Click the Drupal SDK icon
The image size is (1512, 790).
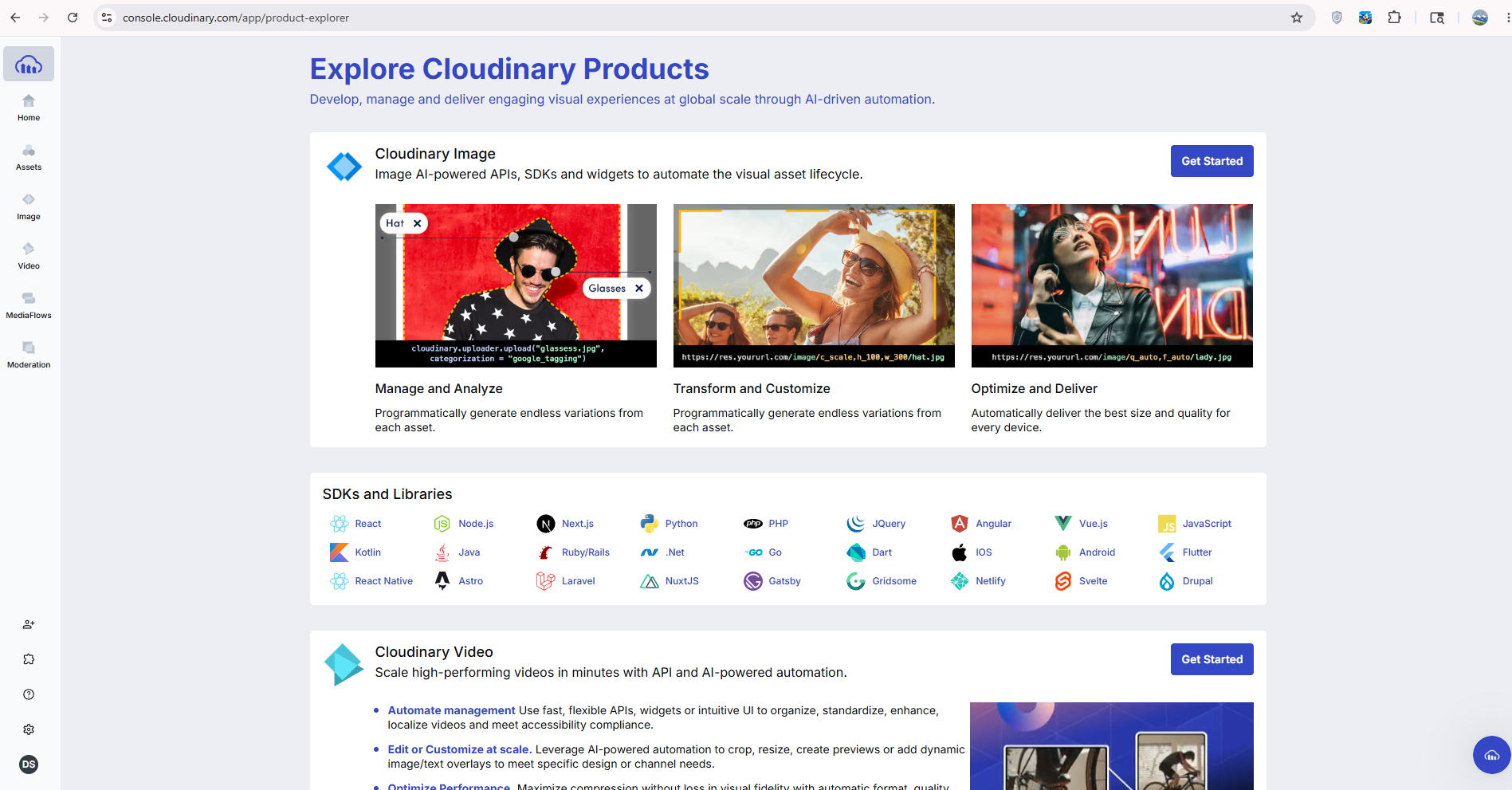point(1167,581)
